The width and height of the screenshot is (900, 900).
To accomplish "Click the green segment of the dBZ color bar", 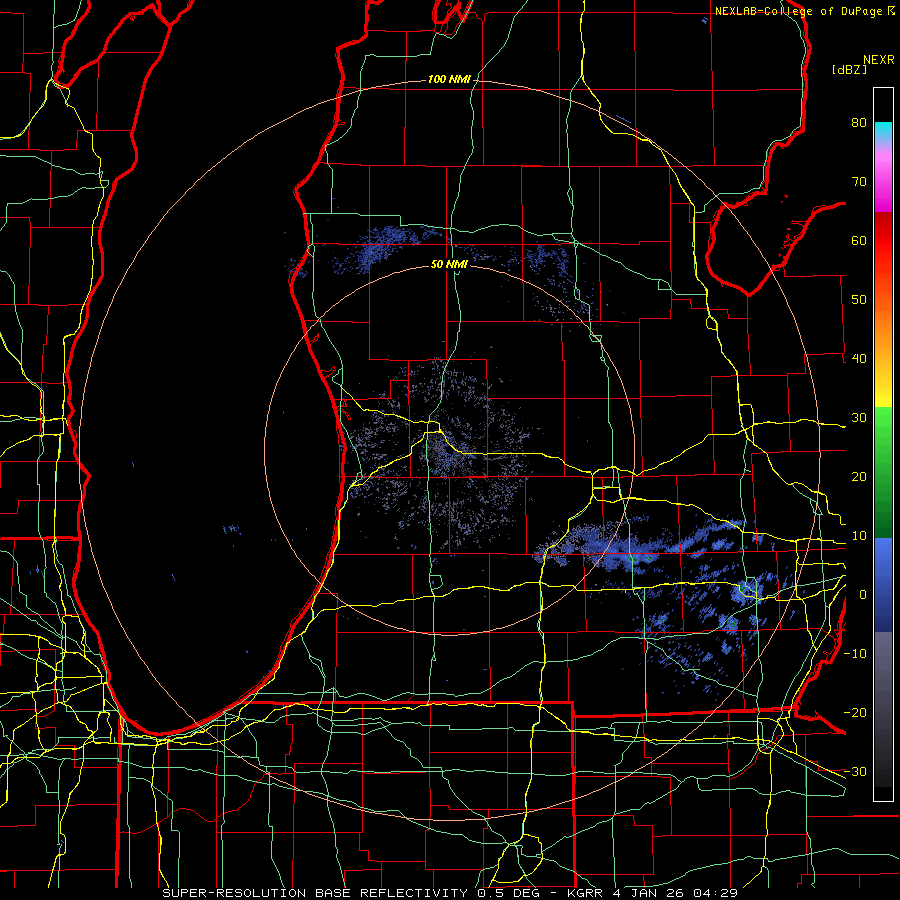I will tap(883, 472).
